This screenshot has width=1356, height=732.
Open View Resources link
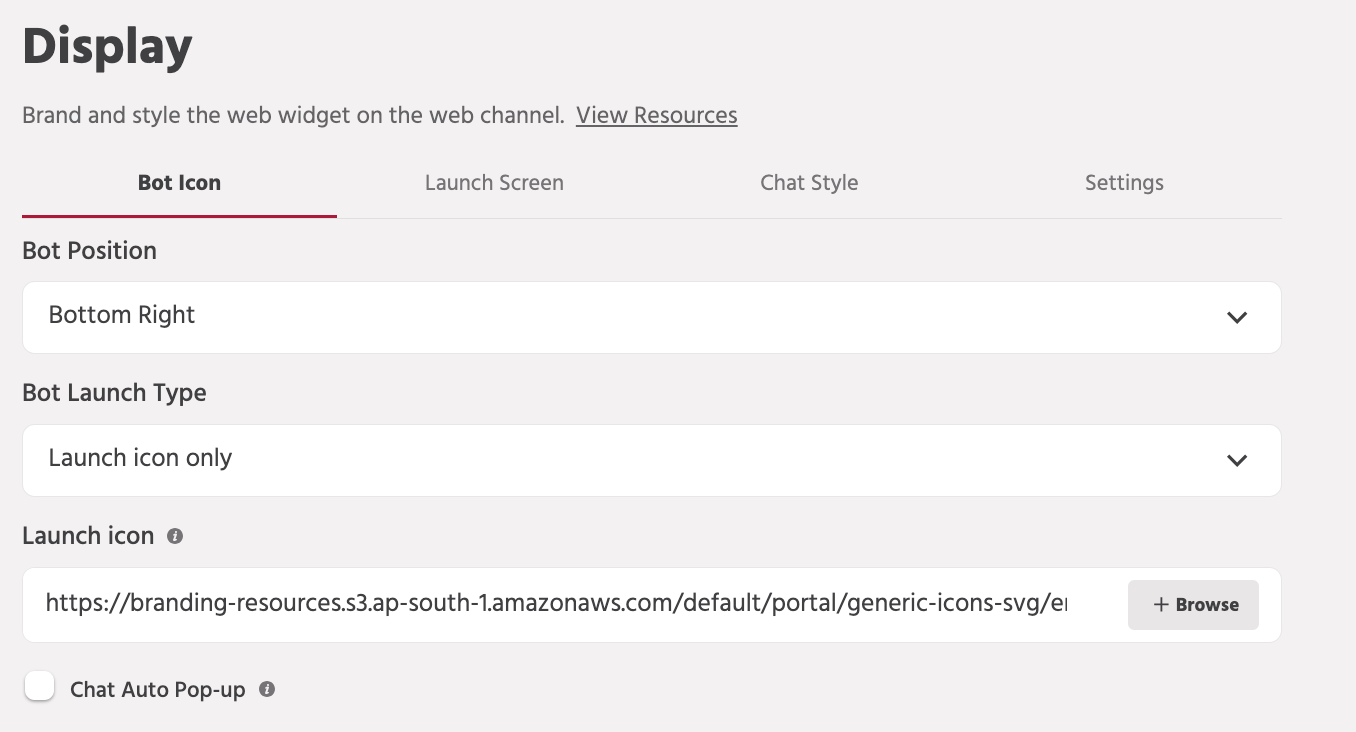pyautogui.click(x=656, y=115)
